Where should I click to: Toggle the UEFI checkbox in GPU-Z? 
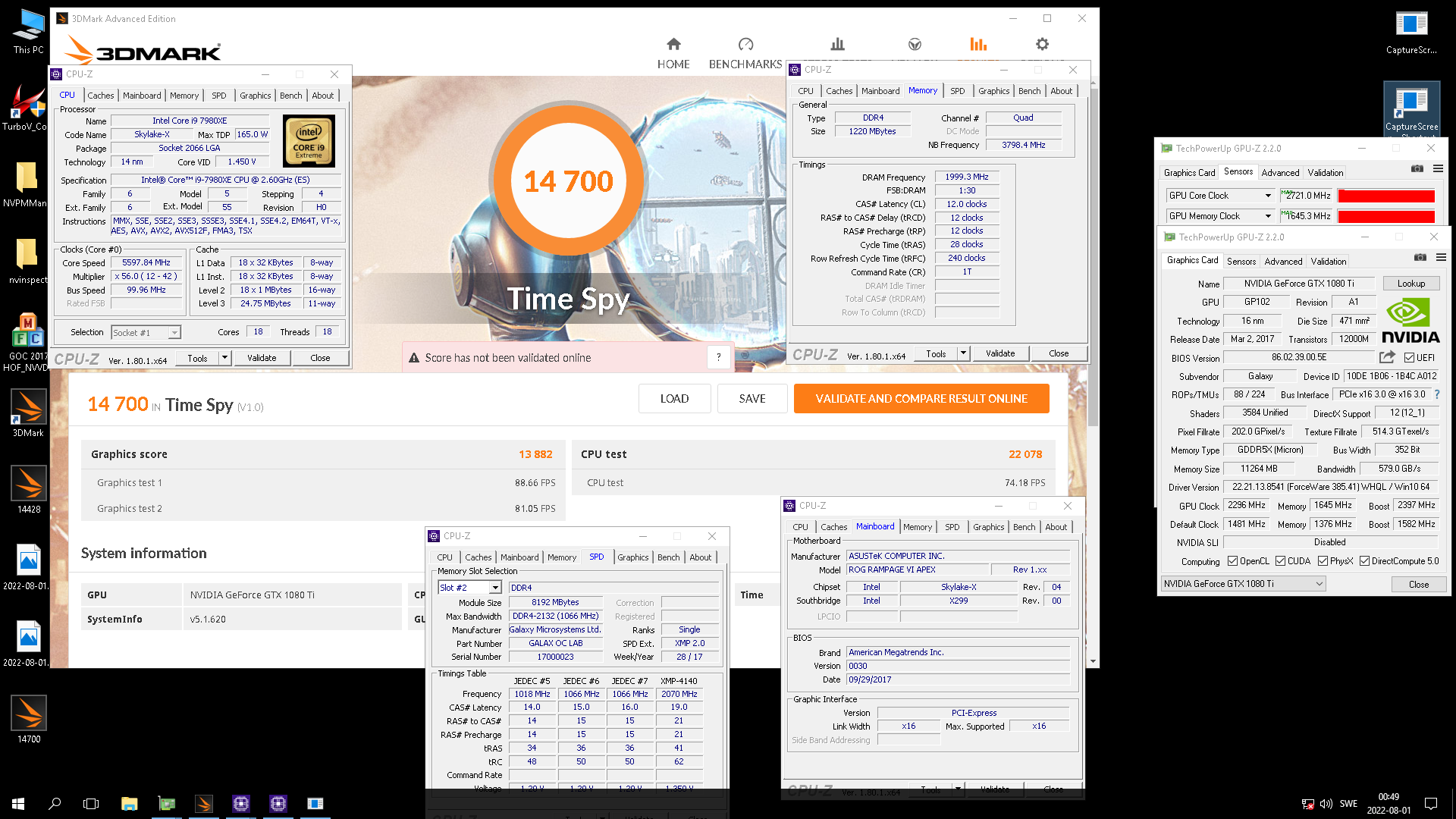[1409, 358]
